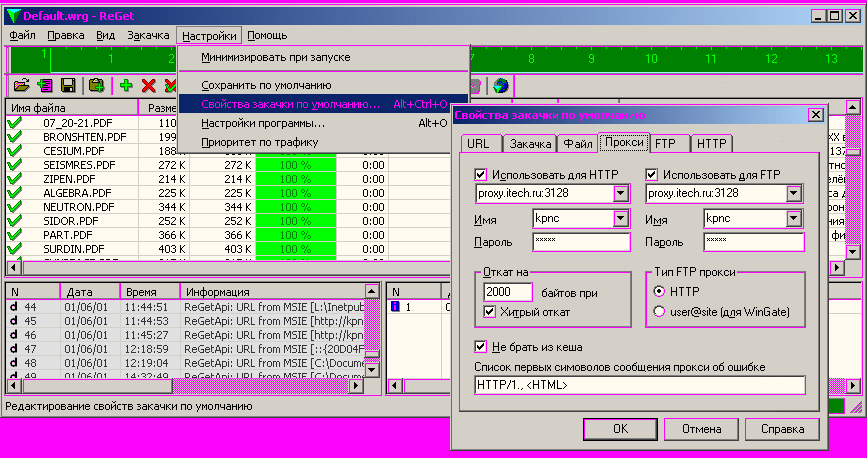Click file list horizontal scrollbar left arrow
Viewport: 867px width, 458px height.
14,268
